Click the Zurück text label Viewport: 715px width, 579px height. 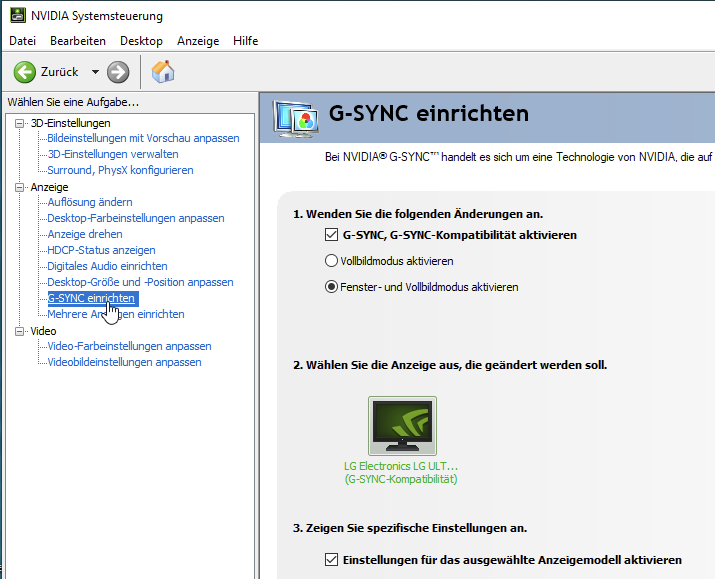(60, 72)
